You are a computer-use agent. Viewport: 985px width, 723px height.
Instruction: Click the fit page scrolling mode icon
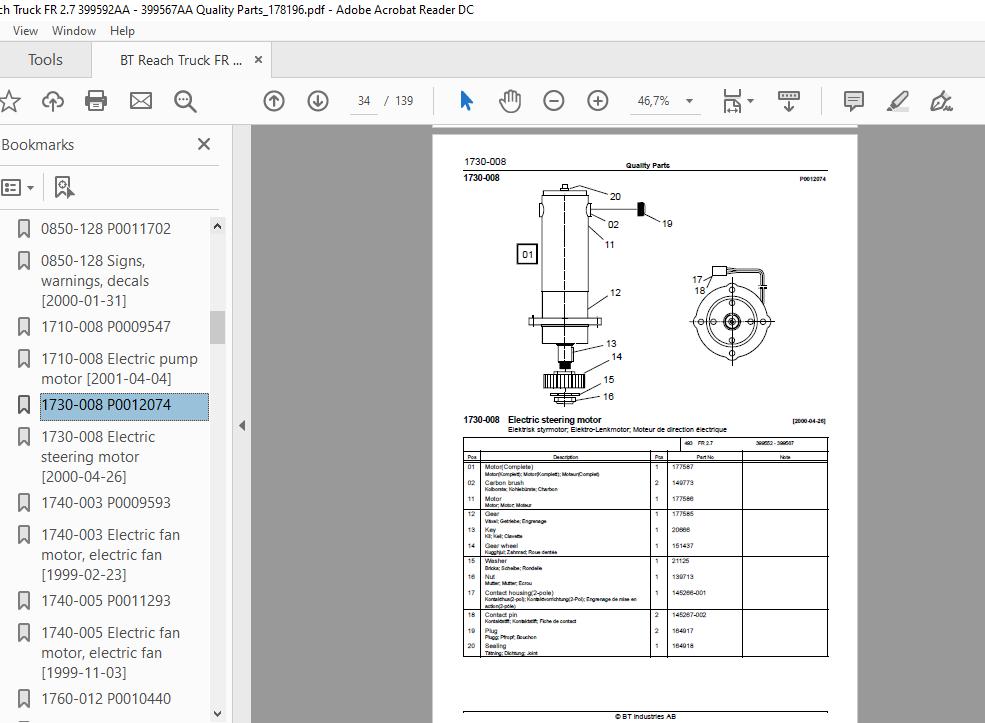tap(732, 101)
